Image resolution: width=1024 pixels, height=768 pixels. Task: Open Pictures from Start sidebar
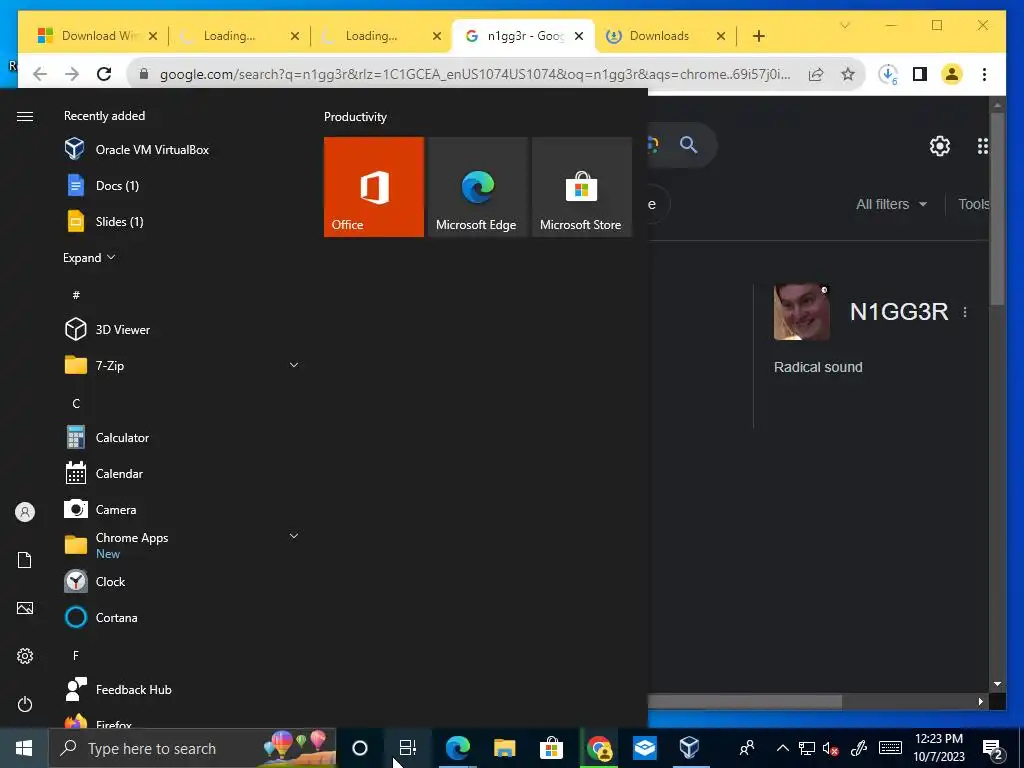click(x=25, y=608)
